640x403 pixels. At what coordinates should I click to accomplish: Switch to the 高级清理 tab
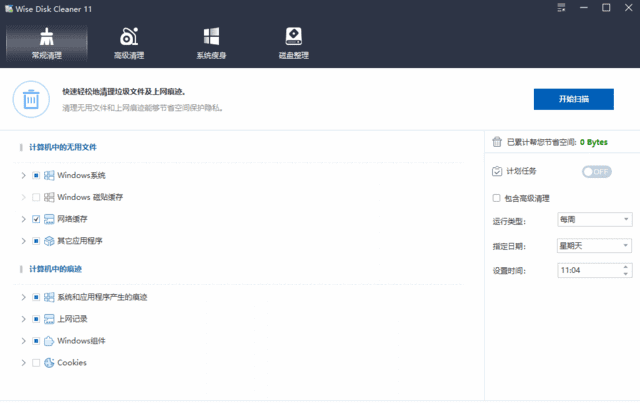(x=129, y=44)
